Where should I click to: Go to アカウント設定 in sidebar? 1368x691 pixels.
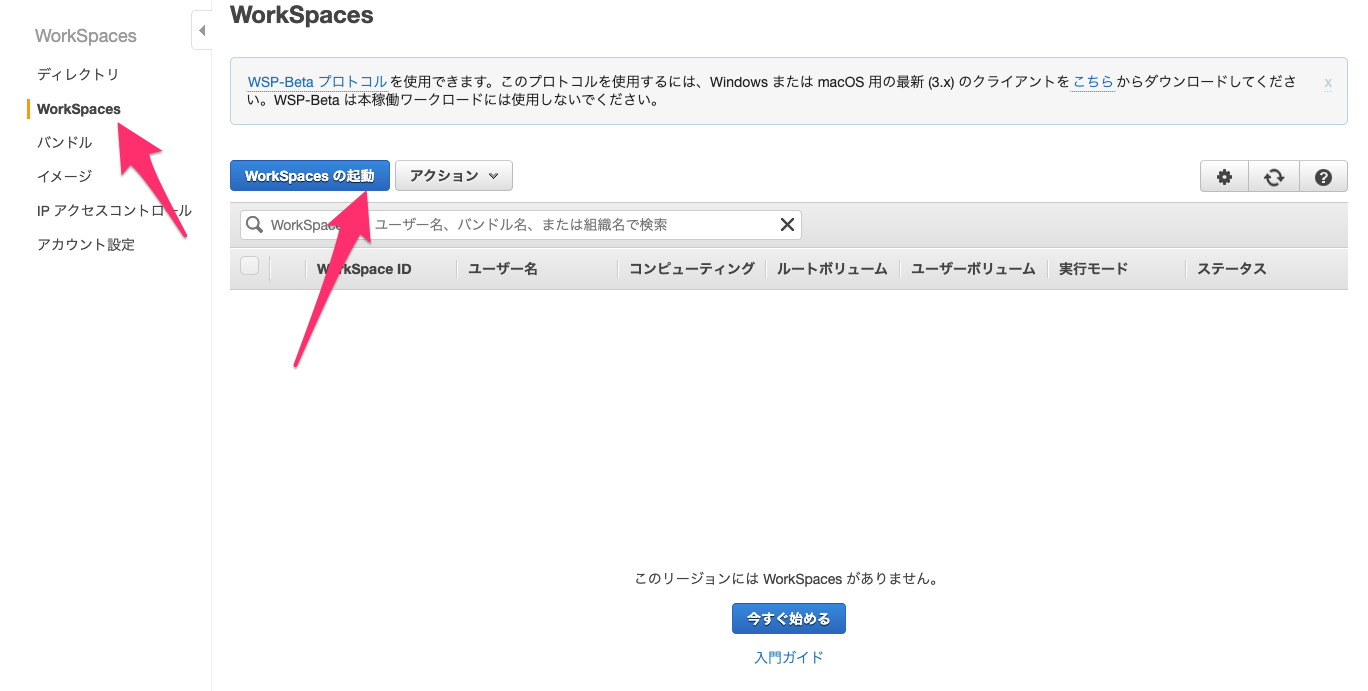(x=86, y=244)
